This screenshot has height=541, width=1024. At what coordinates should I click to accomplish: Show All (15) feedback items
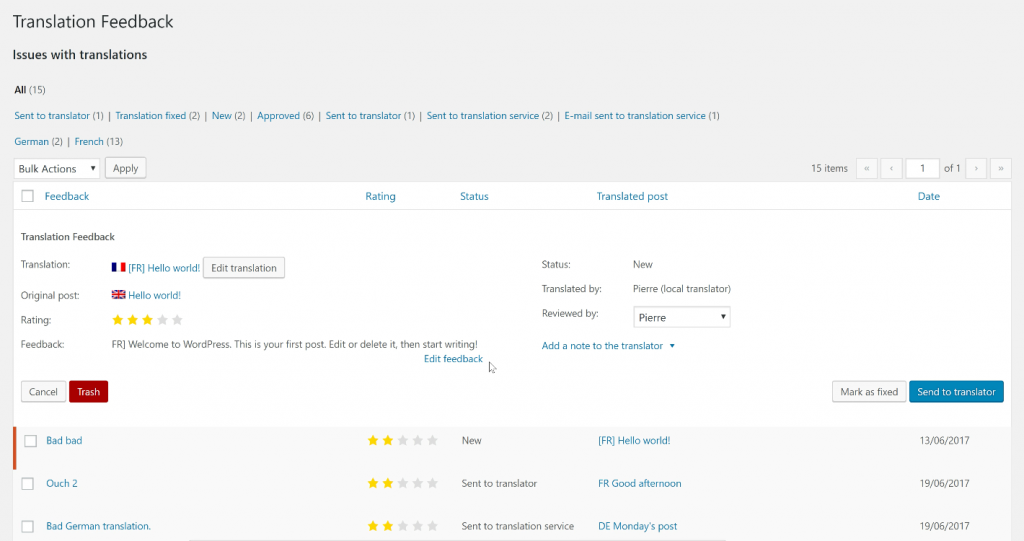30,90
